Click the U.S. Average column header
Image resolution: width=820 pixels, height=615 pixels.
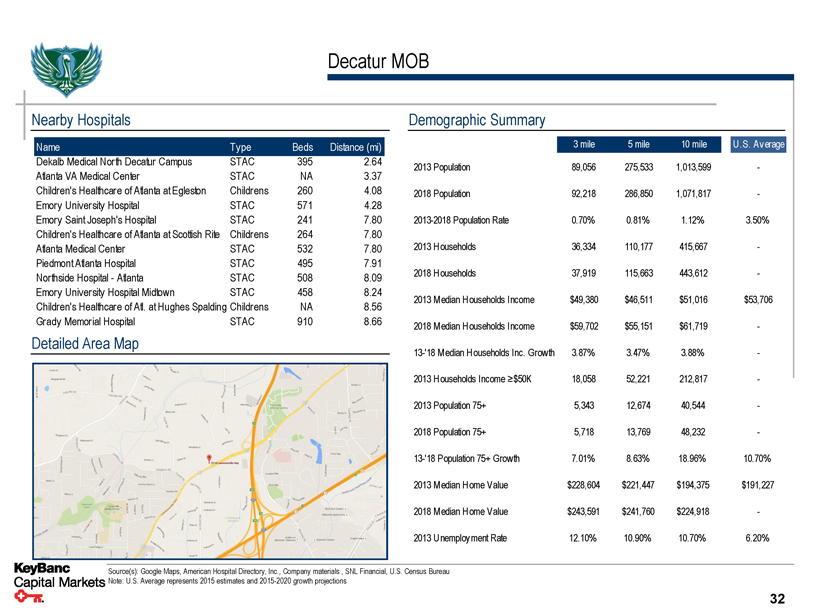pos(759,144)
